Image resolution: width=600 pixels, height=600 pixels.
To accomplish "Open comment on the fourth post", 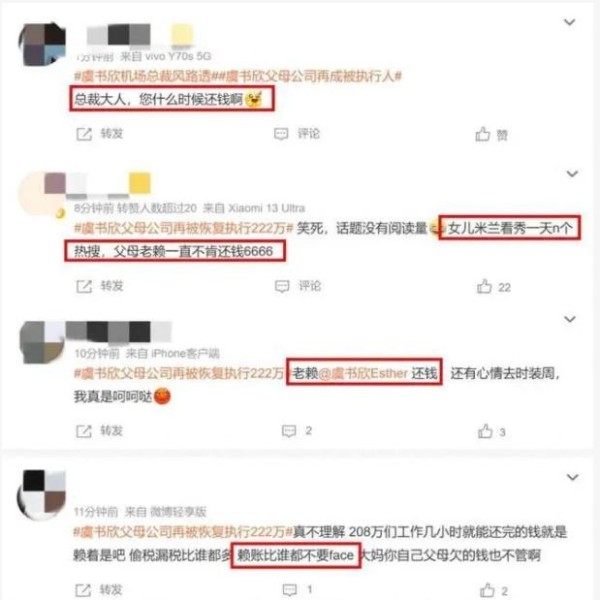I will 289,590.
